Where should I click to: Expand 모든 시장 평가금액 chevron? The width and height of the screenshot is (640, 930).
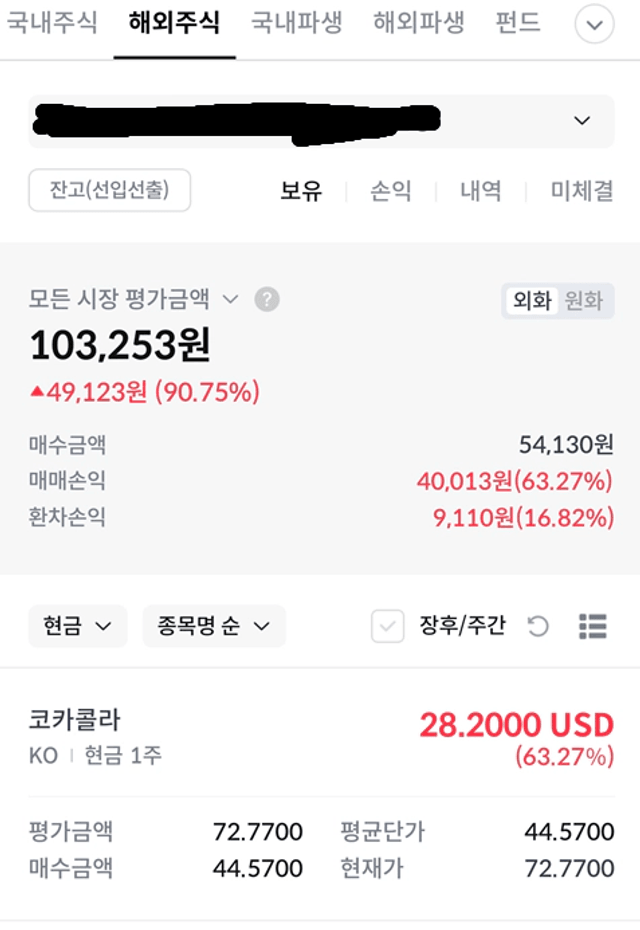(230, 299)
